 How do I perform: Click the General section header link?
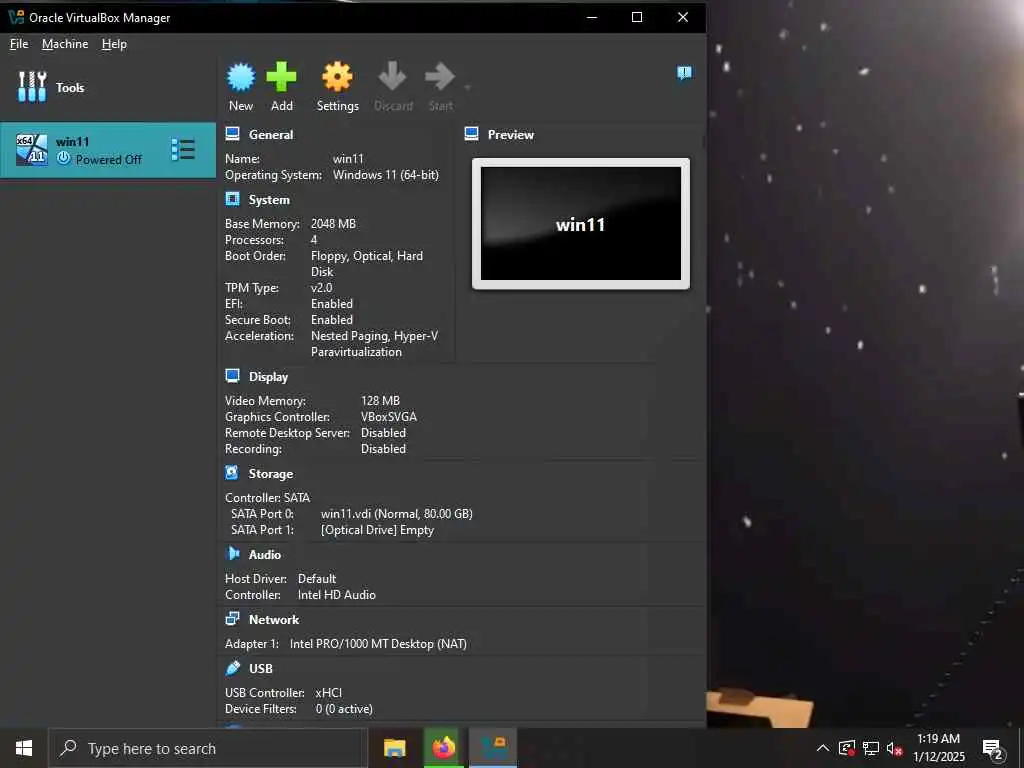(x=270, y=135)
